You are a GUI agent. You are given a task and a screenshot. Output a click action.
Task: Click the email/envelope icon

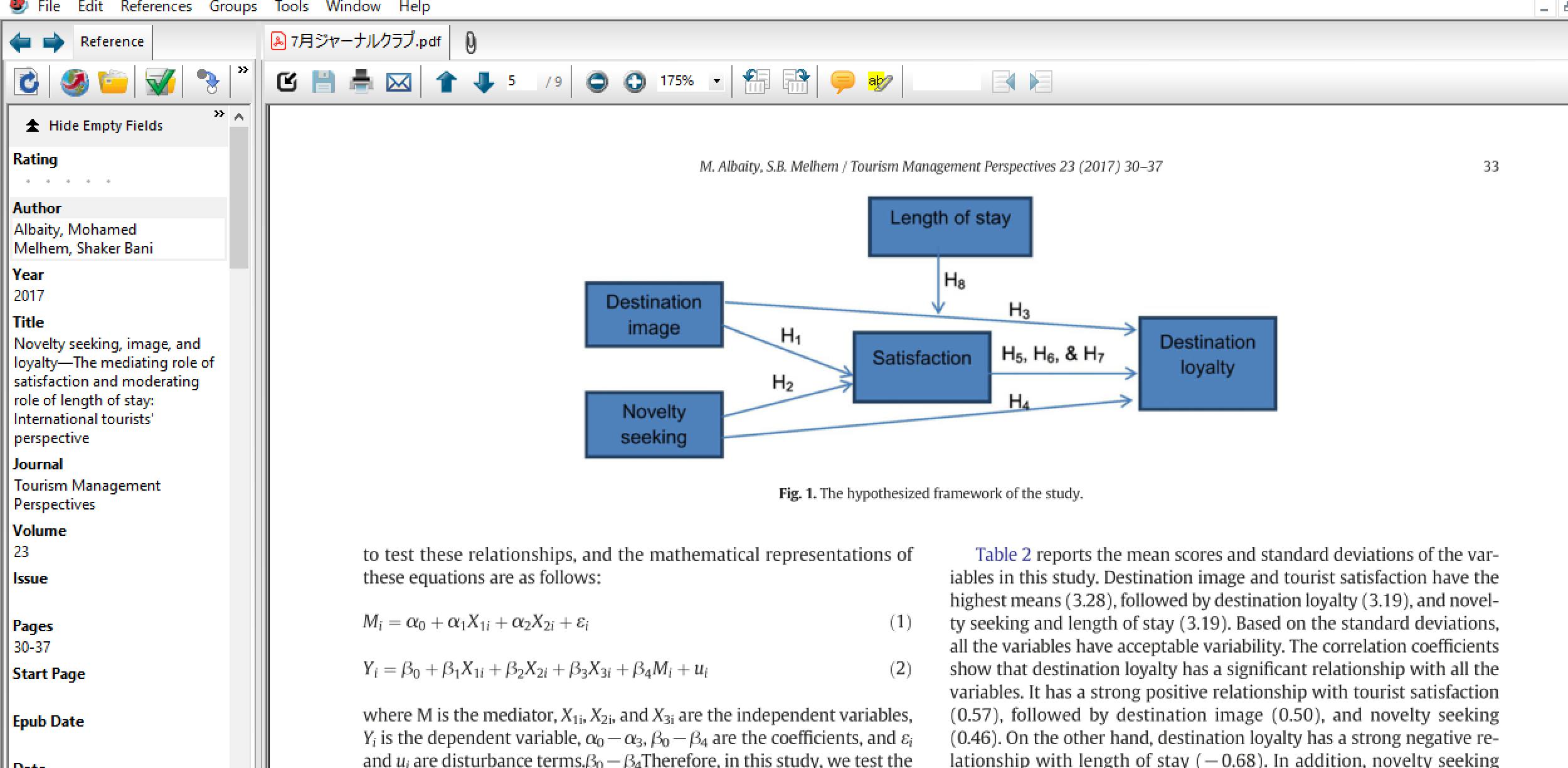(x=400, y=82)
